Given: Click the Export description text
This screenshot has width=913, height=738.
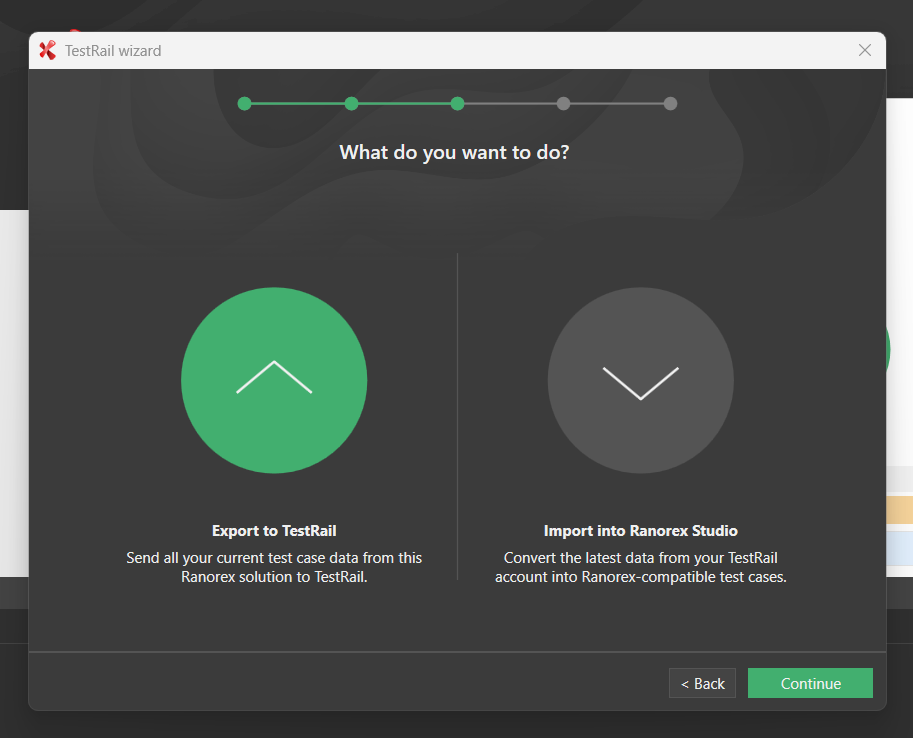Looking at the screenshot, I should tap(274, 567).
